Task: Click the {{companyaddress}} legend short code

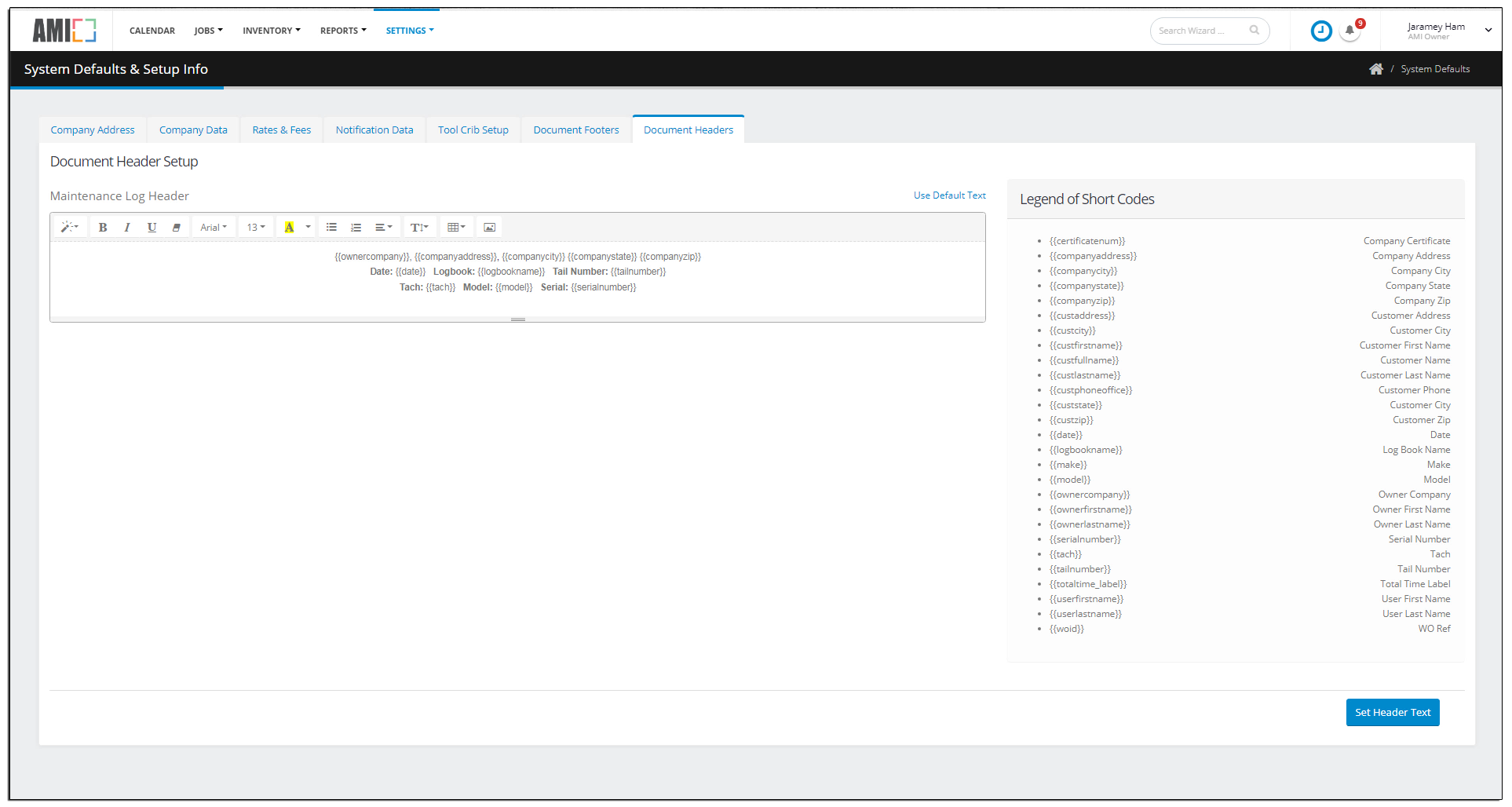Action: click(1093, 256)
